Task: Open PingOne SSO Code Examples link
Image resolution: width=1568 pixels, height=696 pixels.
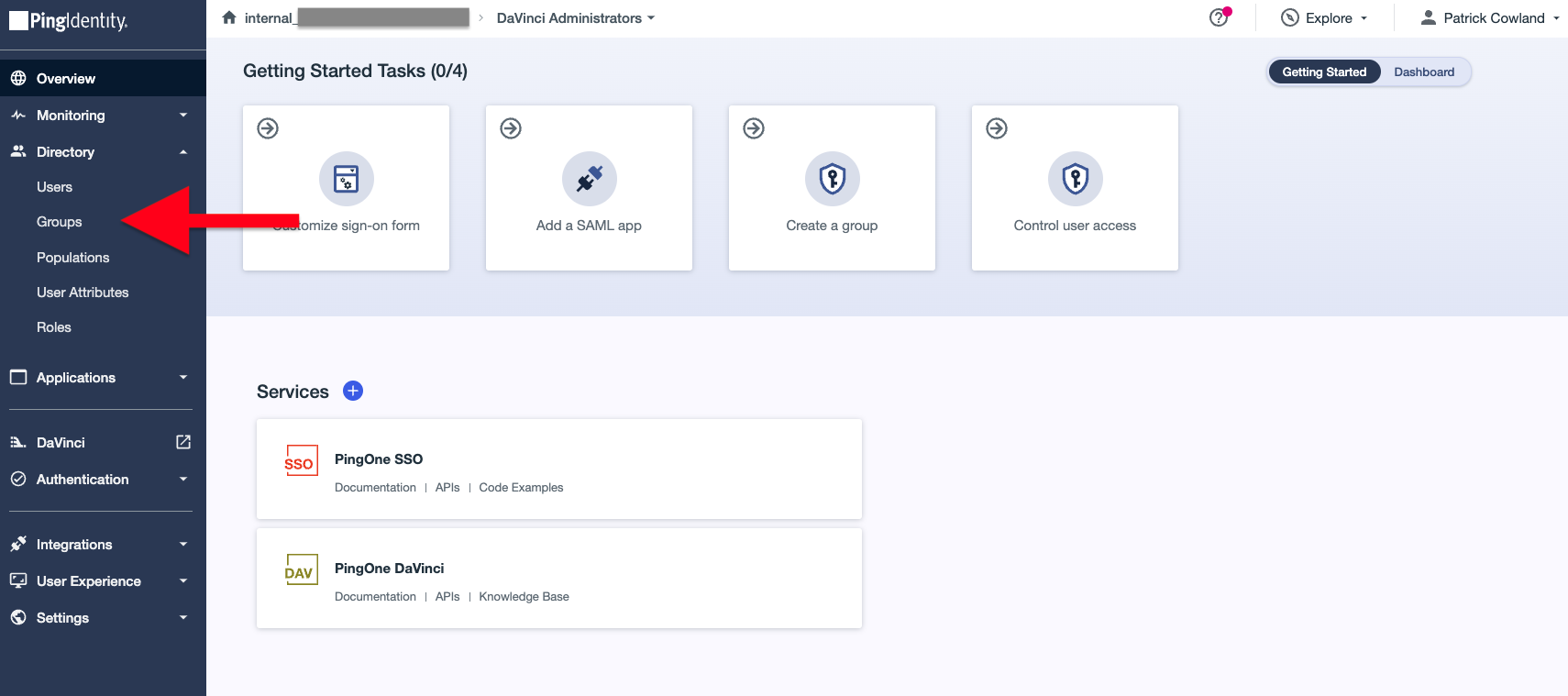Action: (521, 487)
